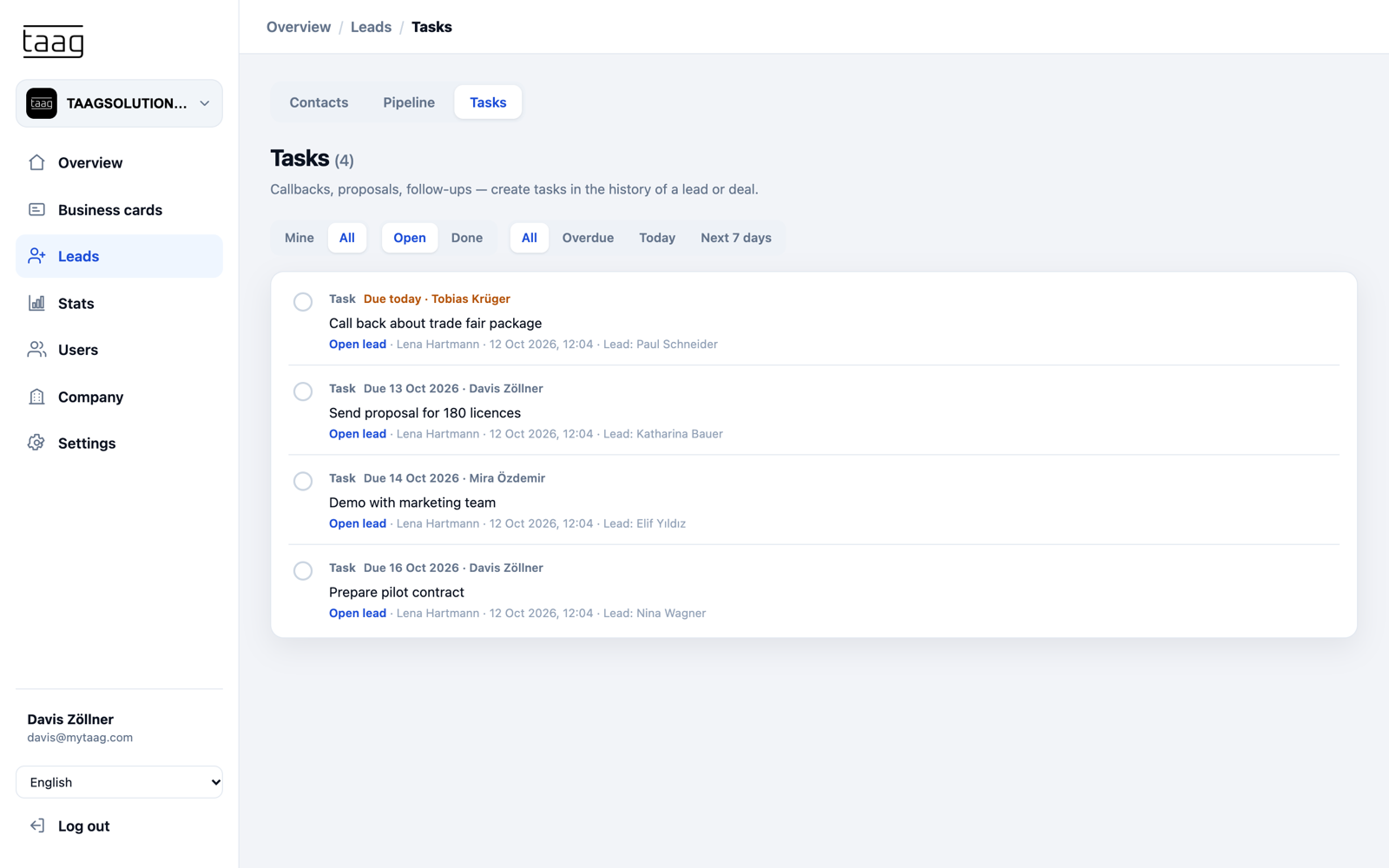Switch to the Pipeline tab
The height and width of the screenshot is (868, 1389).
[409, 102]
